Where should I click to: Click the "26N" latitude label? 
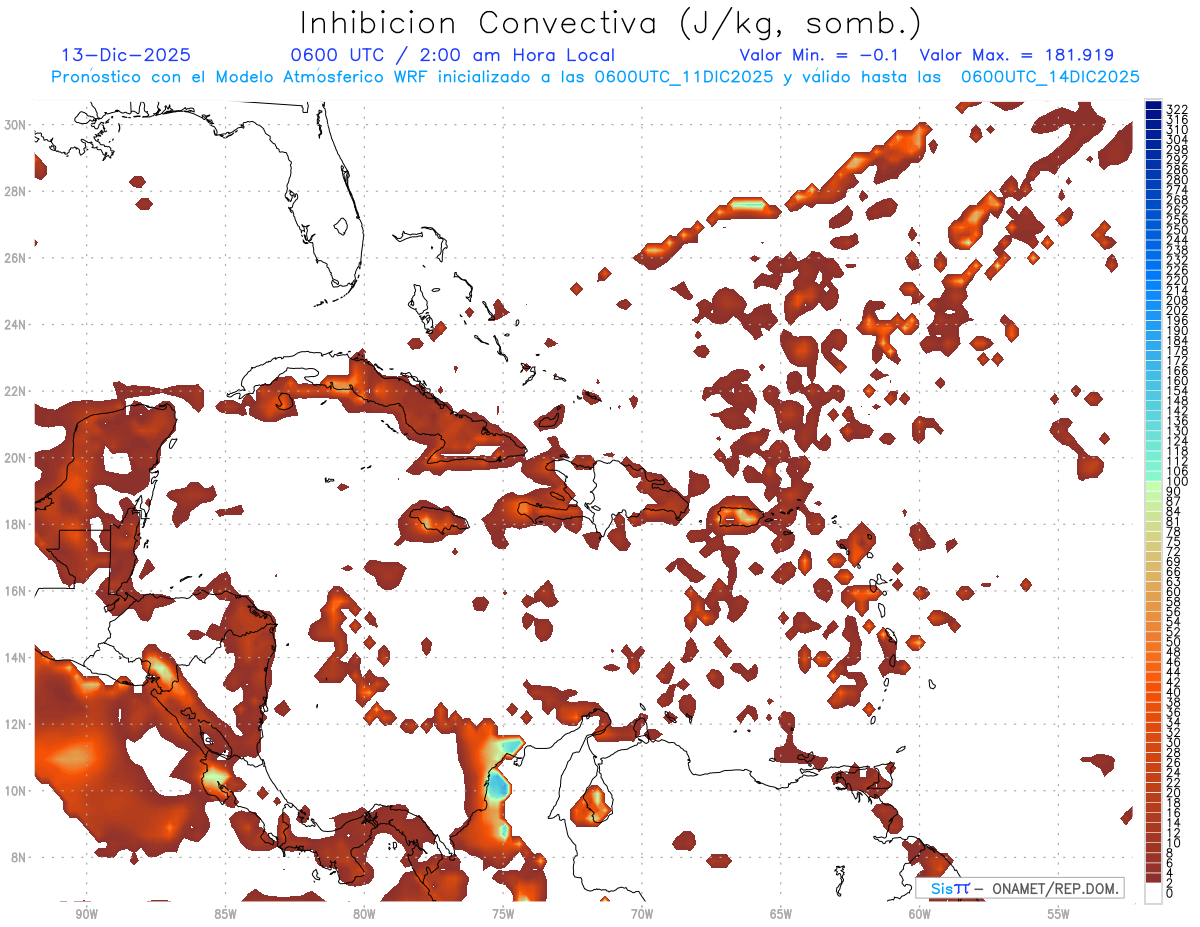(x=16, y=258)
